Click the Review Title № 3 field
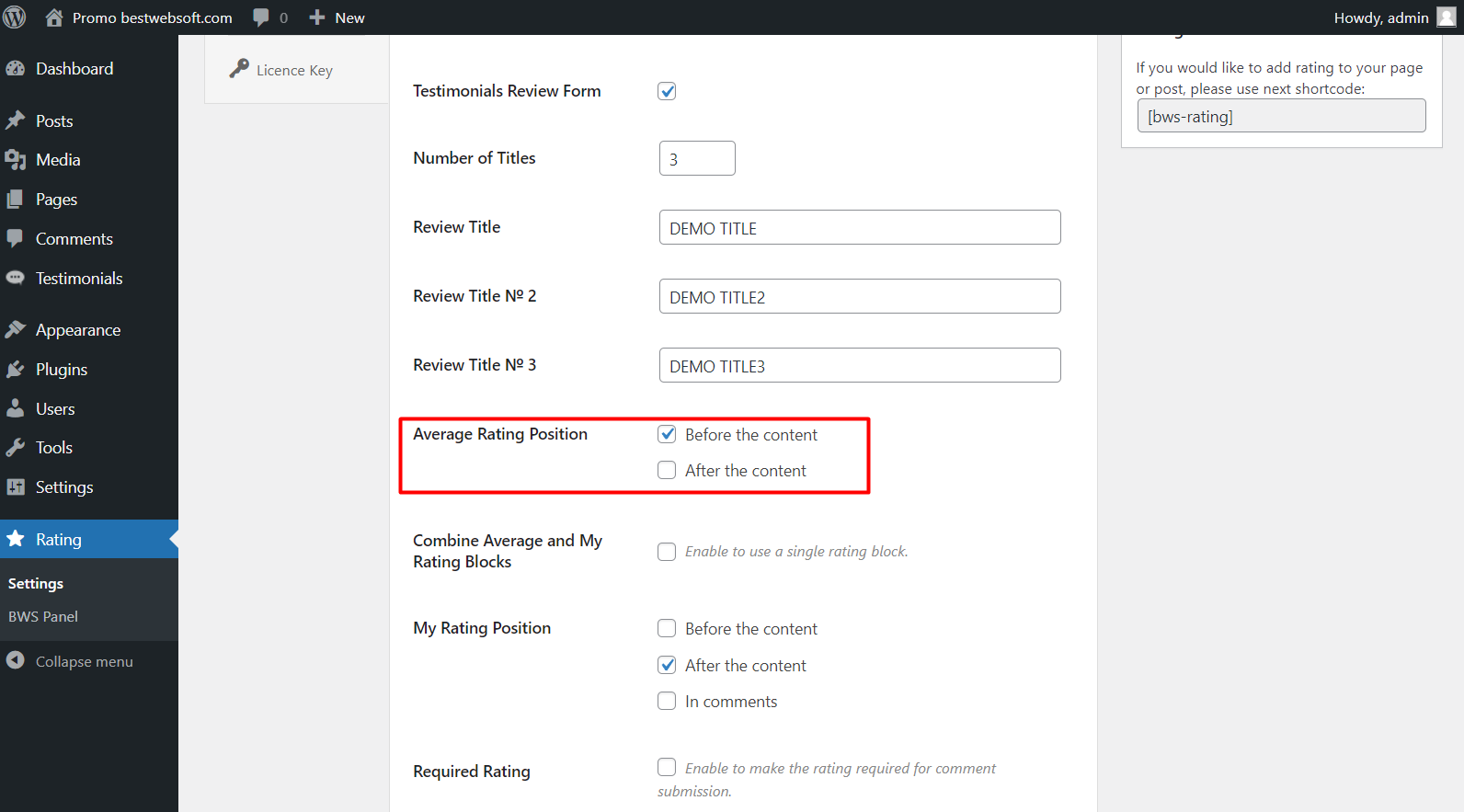The height and width of the screenshot is (812, 1464). pyautogui.click(x=860, y=365)
